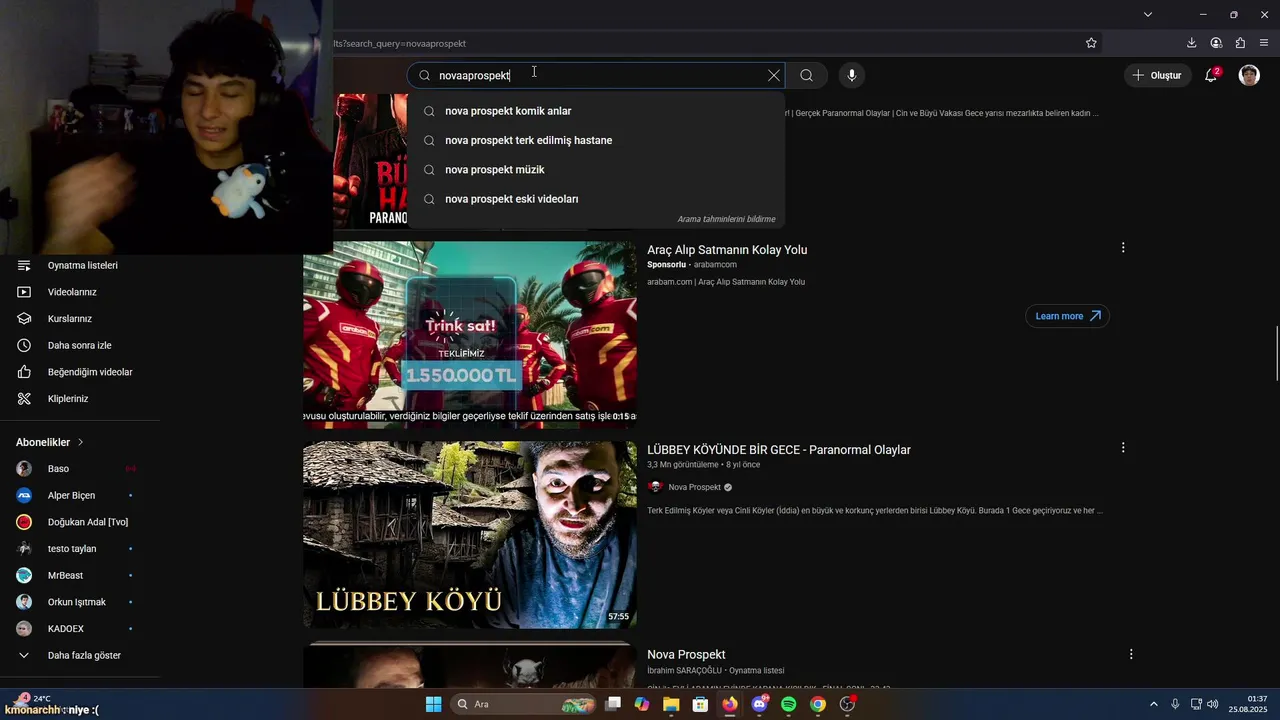
Task: Choose suggestion nova prospekt eski videoları
Action: coord(596,199)
